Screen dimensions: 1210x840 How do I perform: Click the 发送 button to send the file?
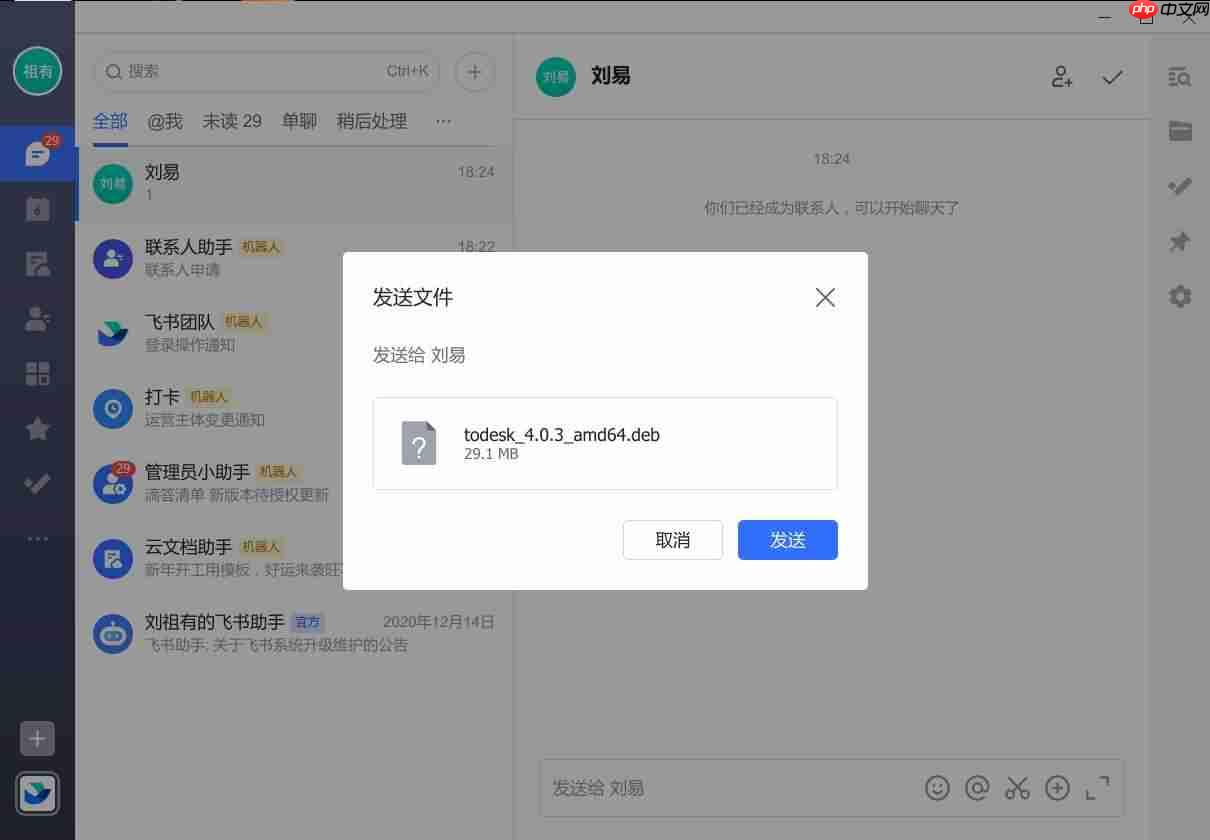[787, 540]
